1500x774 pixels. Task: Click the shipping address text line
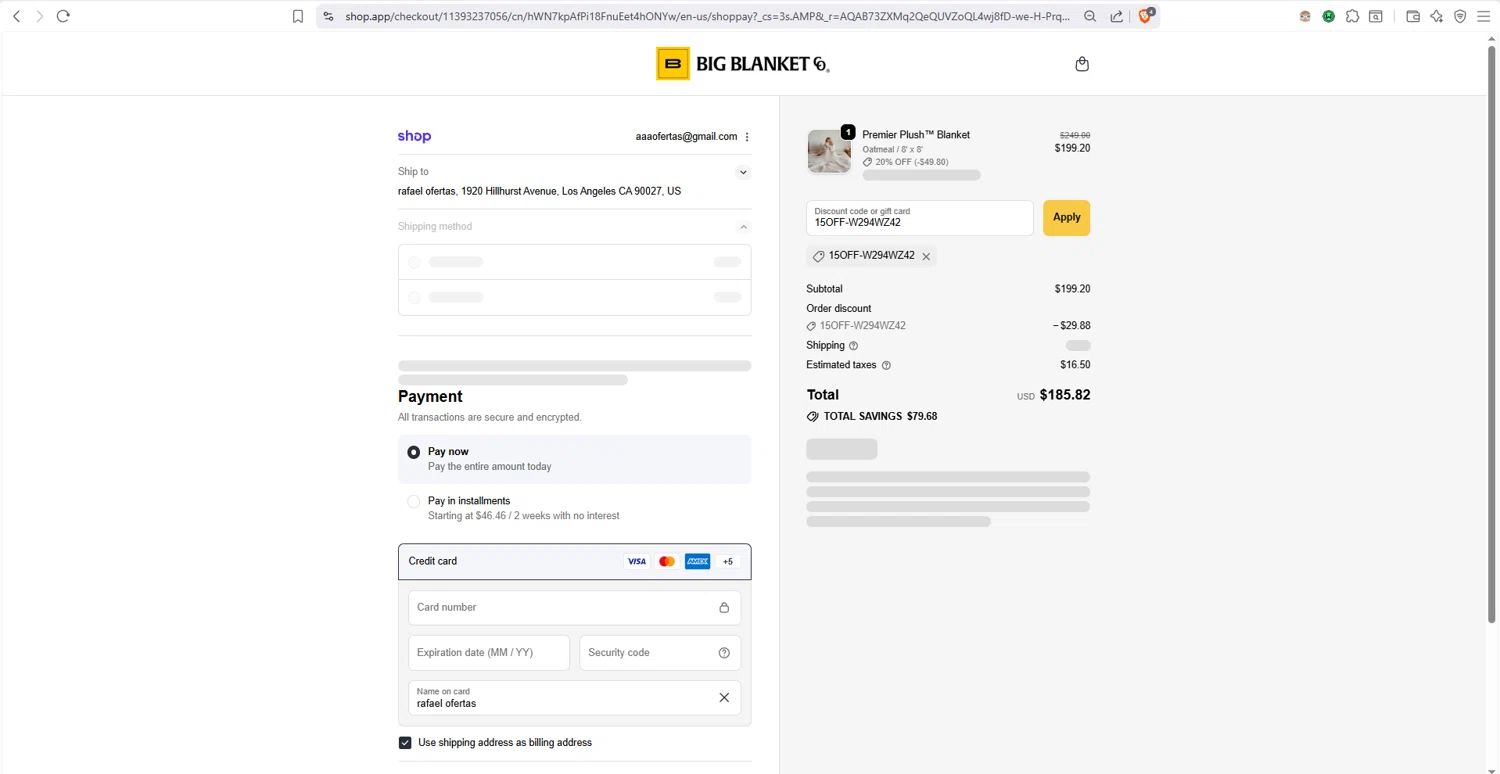(x=539, y=191)
